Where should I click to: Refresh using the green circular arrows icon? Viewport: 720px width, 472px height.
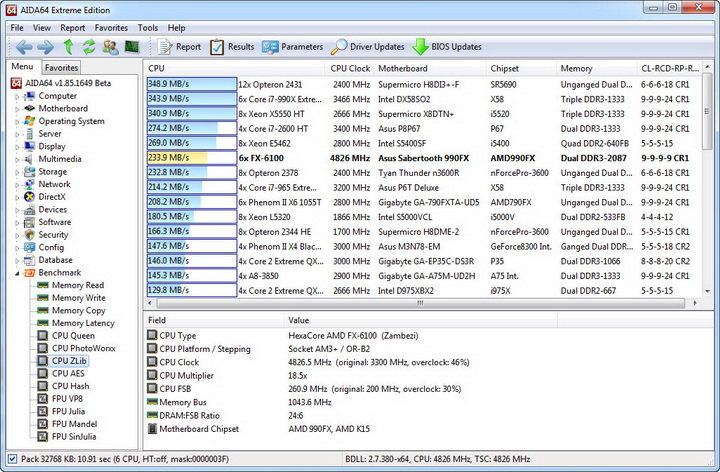tap(89, 47)
